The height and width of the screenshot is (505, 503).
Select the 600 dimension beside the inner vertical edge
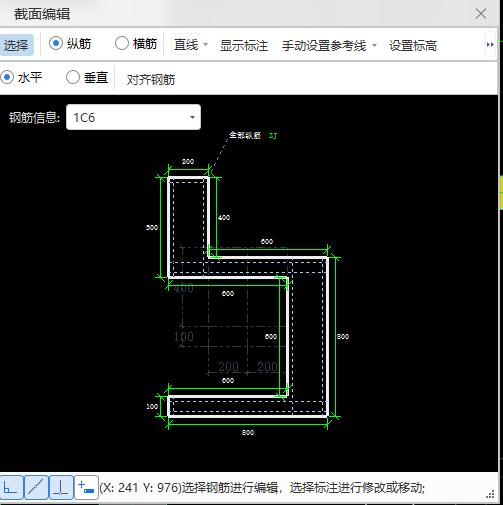[271, 337]
